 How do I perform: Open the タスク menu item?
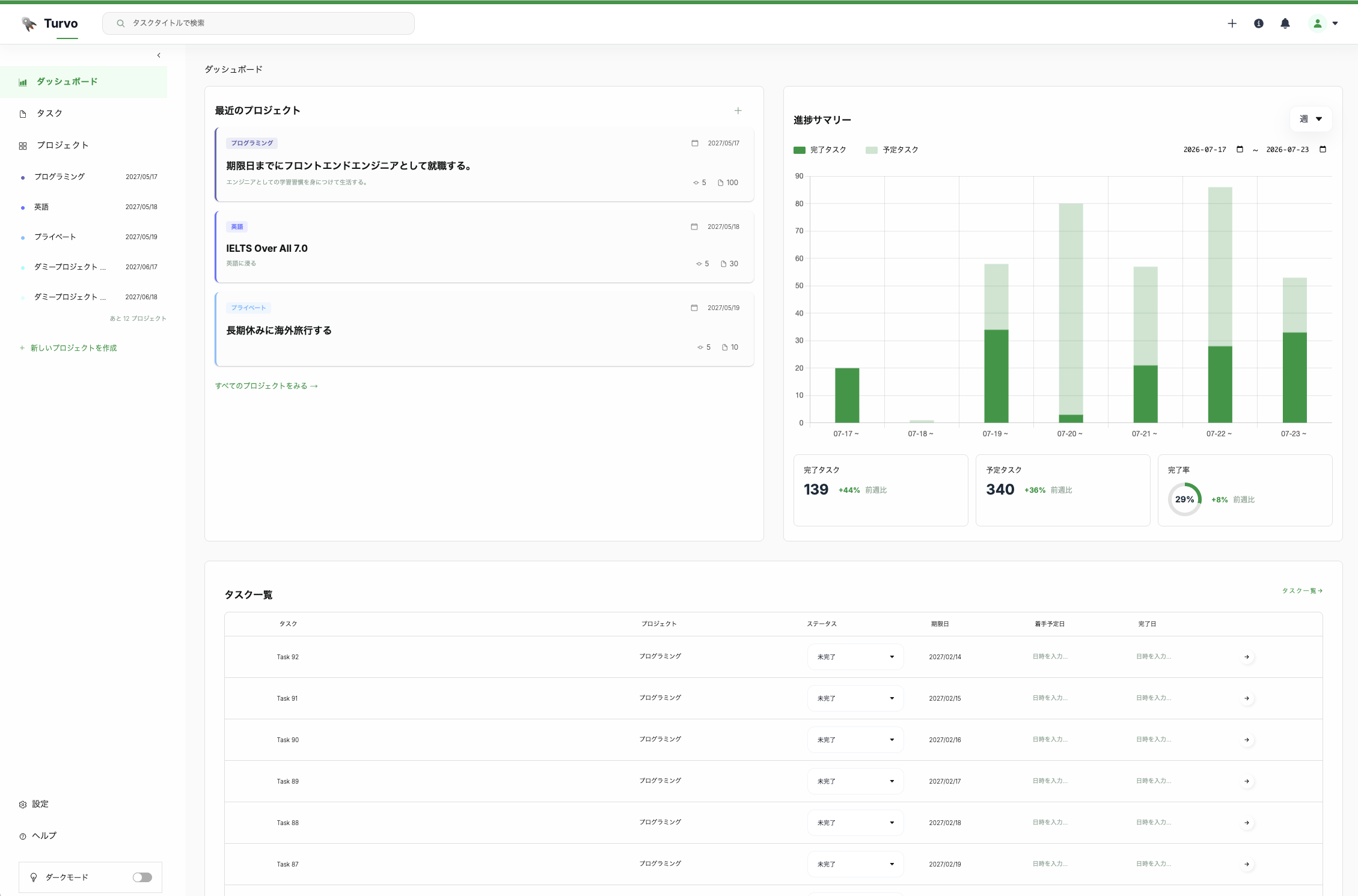pyautogui.click(x=84, y=114)
